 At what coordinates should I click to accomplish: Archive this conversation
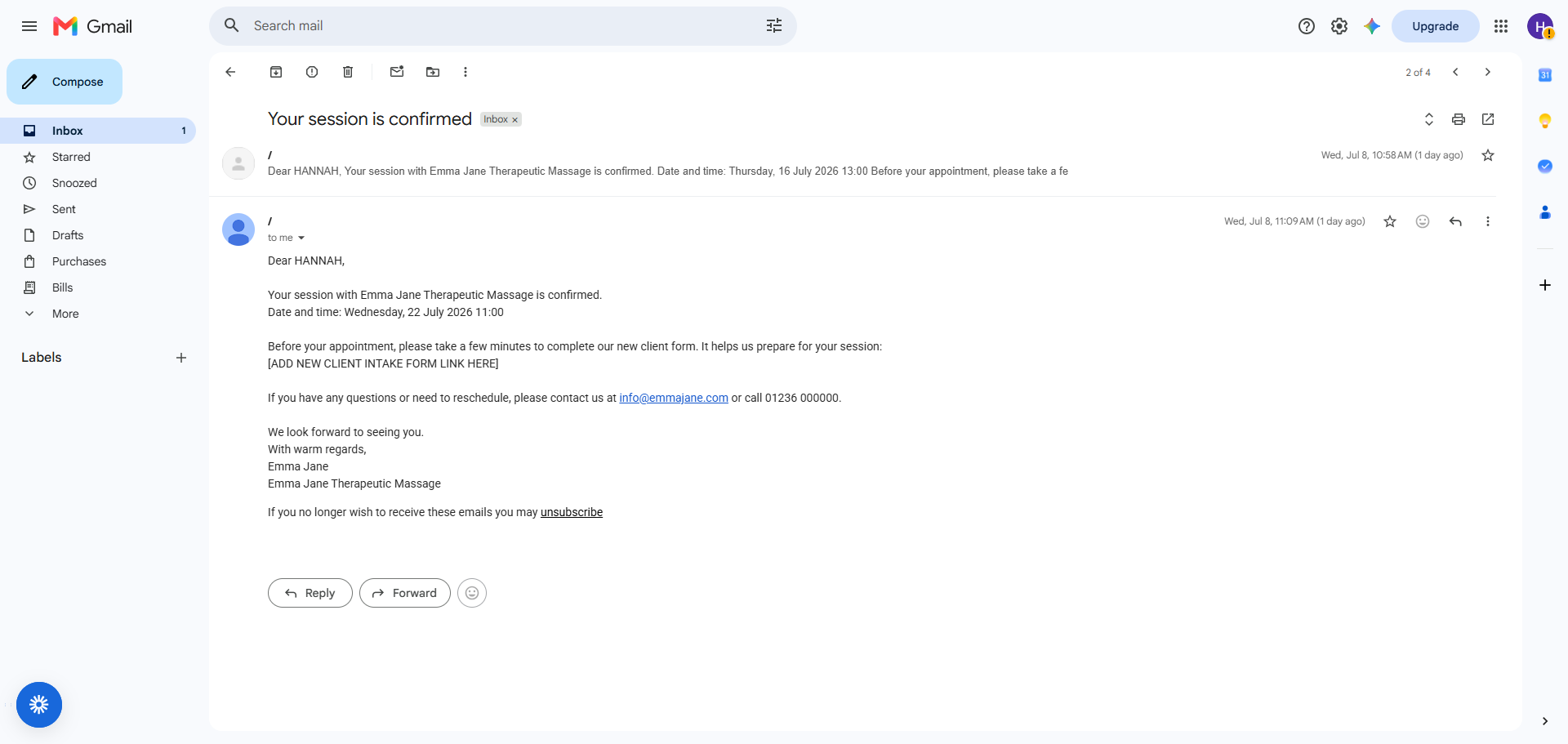pyautogui.click(x=276, y=72)
